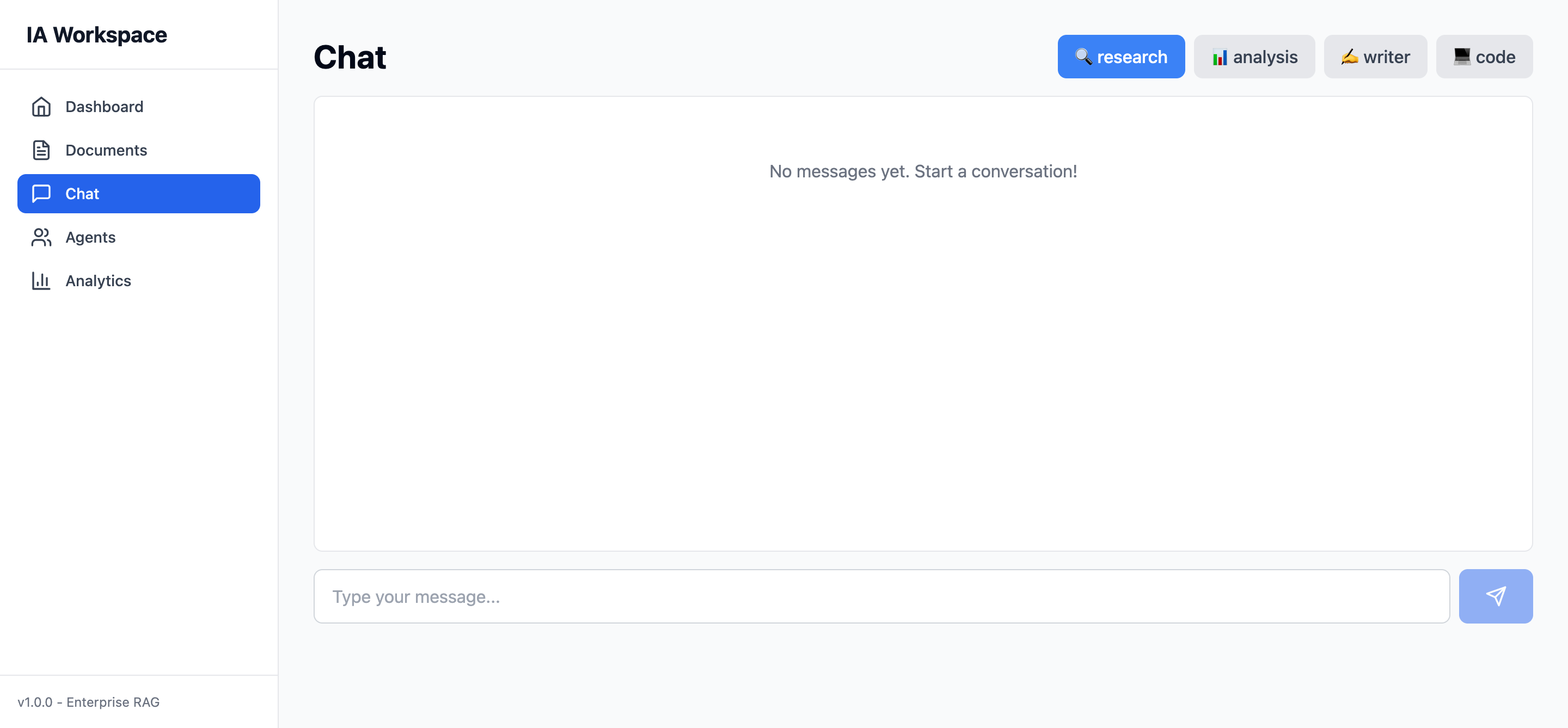Switch to the code agent
This screenshot has width=1568, height=728.
click(x=1484, y=57)
